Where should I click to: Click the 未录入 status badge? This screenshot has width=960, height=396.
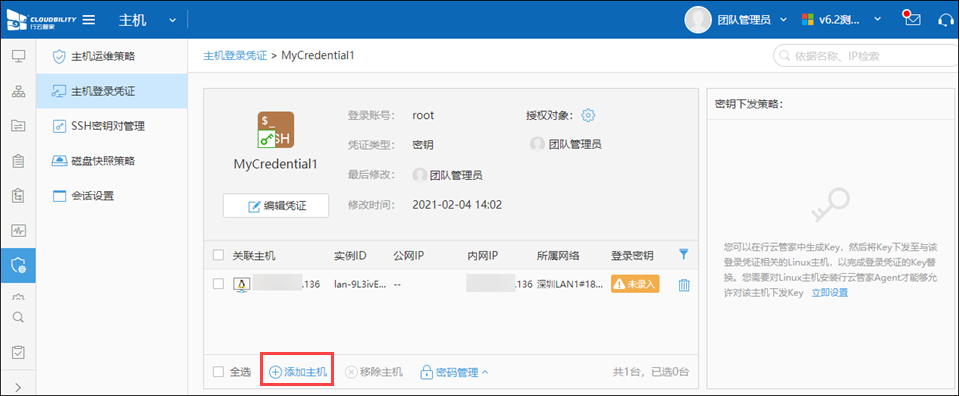(635, 284)
